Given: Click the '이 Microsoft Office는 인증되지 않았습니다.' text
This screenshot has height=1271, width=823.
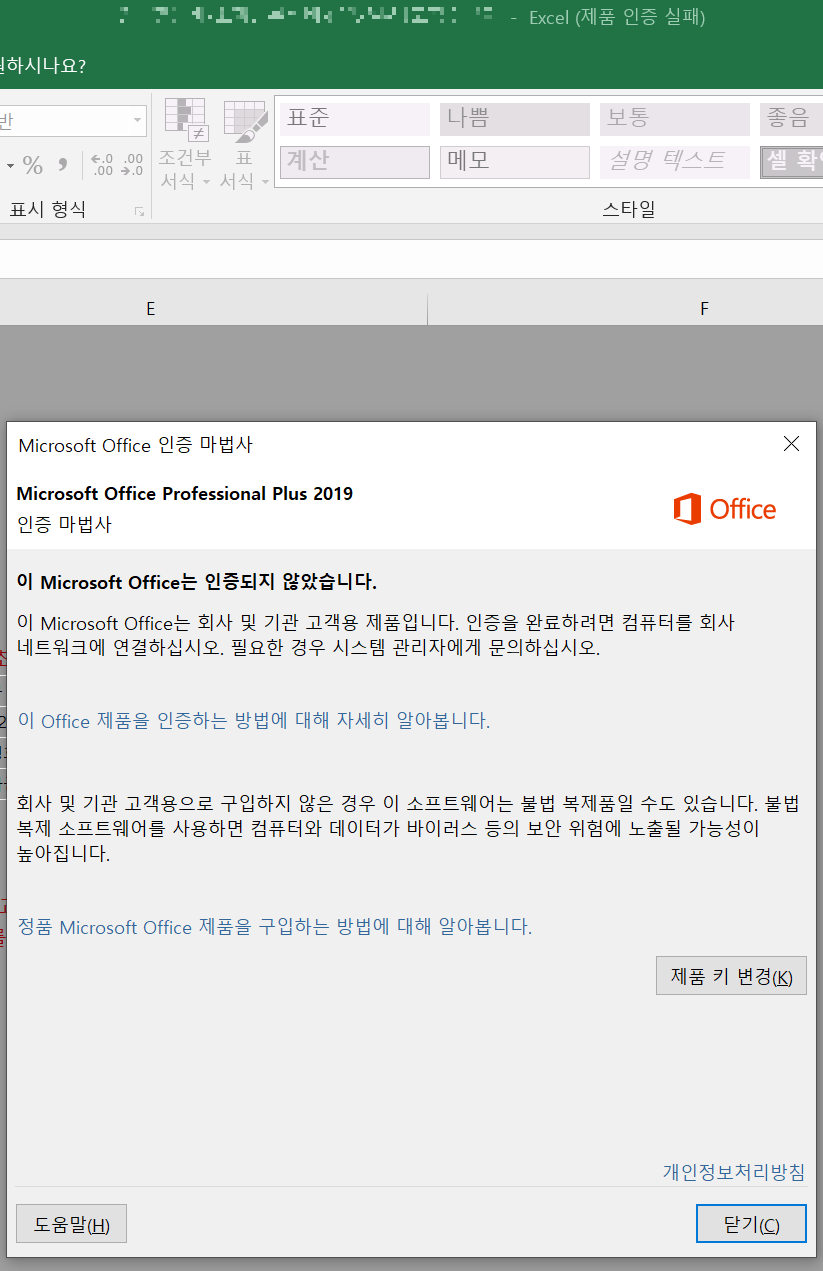Looking at the screenshot, I should [x=197, y=582].
